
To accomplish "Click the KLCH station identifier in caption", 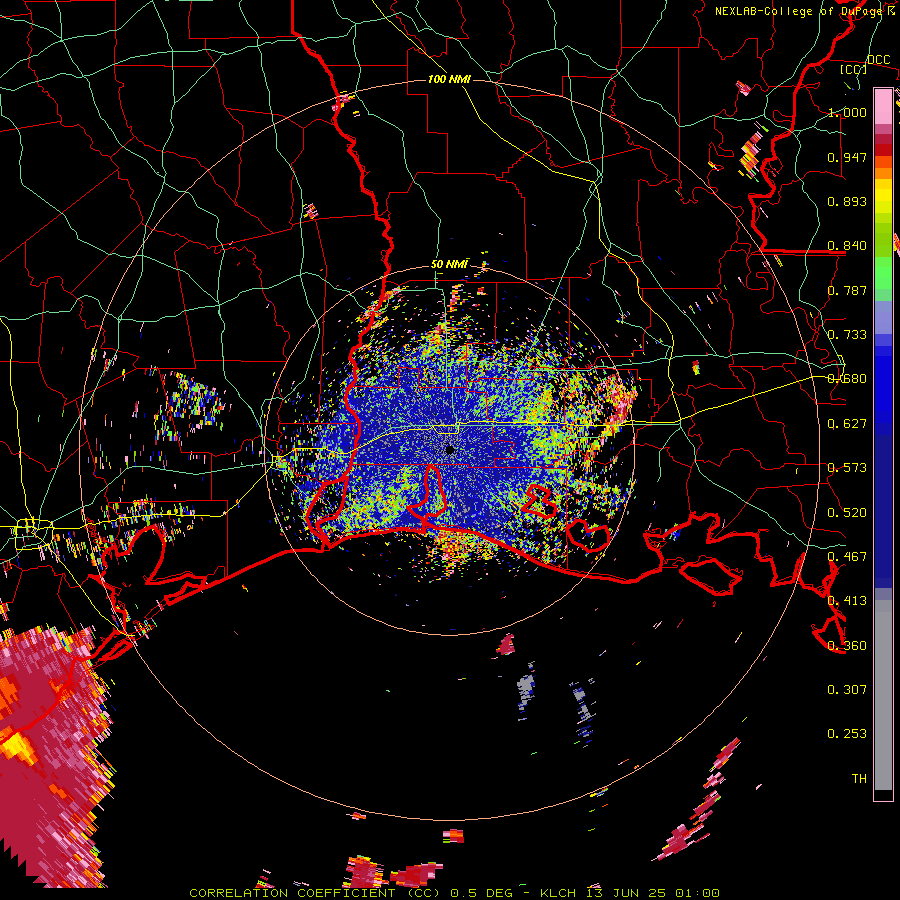I will [558, 893].
